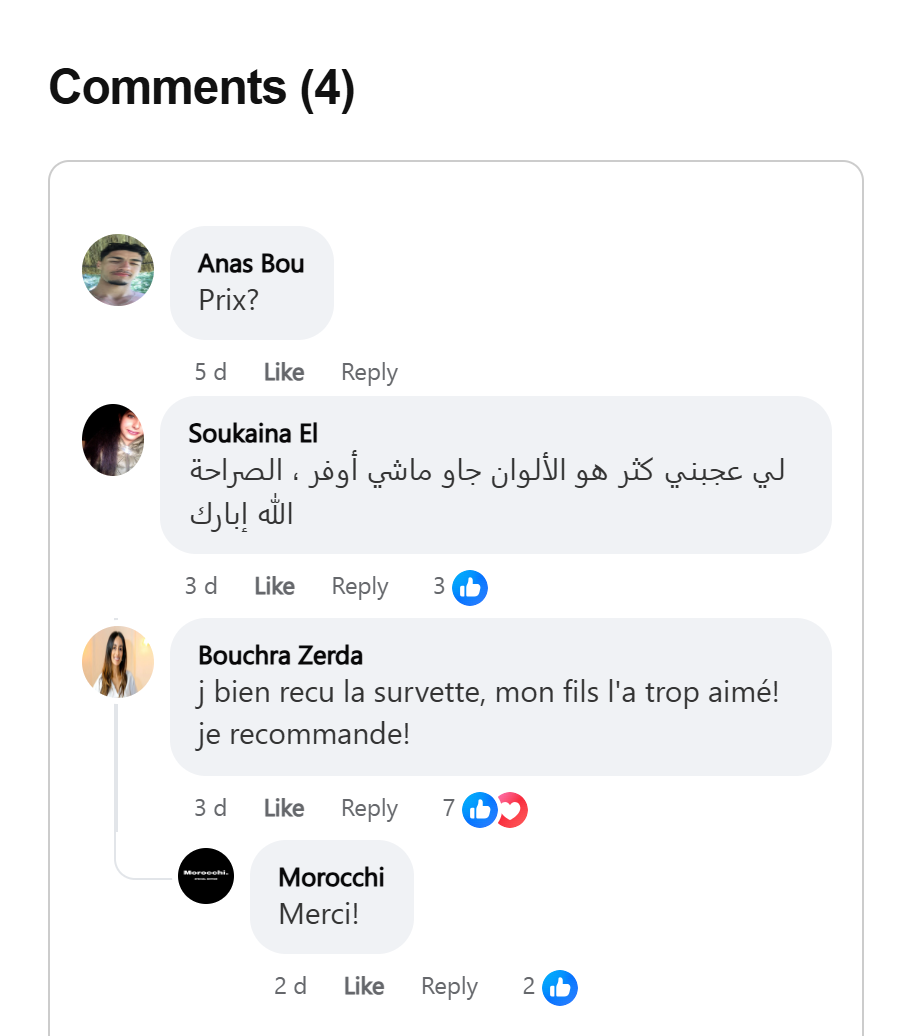Viewport: 912px width, 1036px height.
Task: Reply to Morocchi's "Merci!" comment
Action: pyautogui.click(x=449, y=987)
